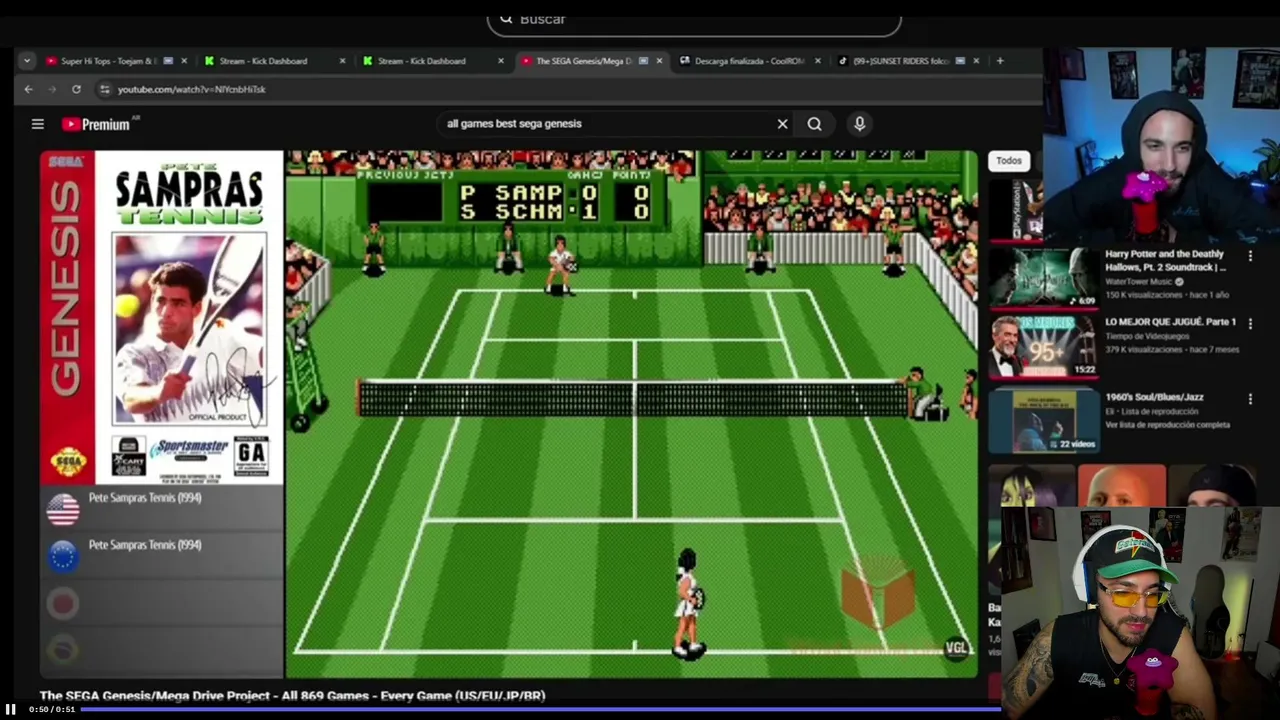Image resolution: width=1280 pixels, height=720 pixels.
Task: Open the YouTube hamburger guide menu
Action: click(38, 124)
